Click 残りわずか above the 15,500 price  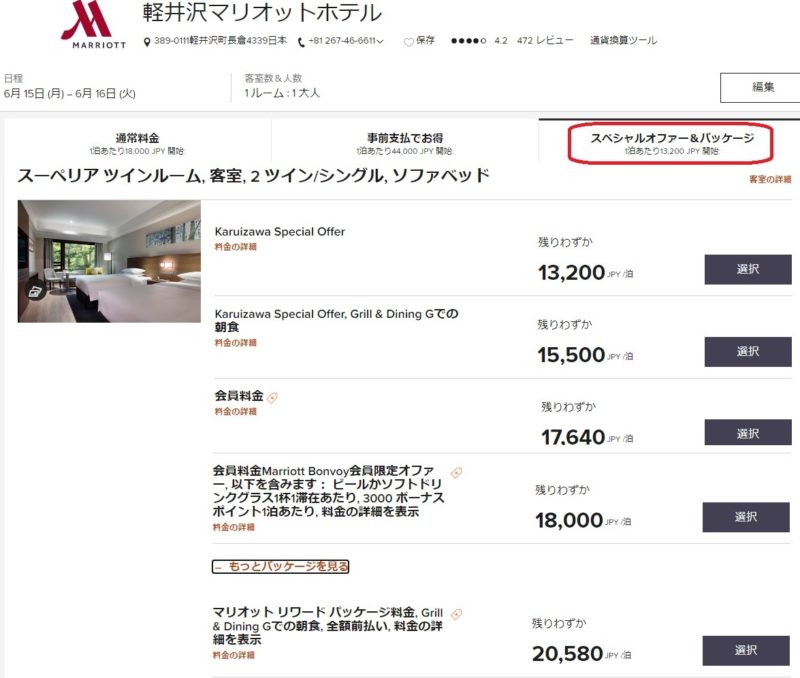point(565,324)
